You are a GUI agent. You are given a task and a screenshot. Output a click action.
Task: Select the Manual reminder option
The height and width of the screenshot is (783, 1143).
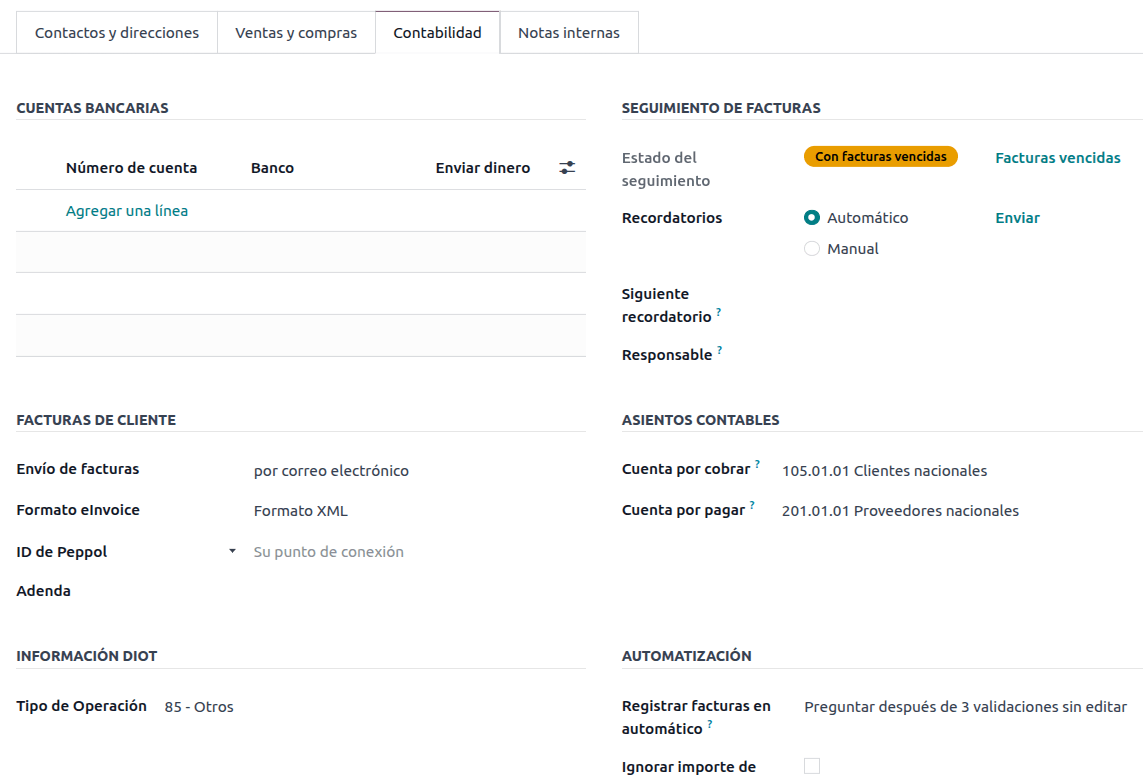811,248
